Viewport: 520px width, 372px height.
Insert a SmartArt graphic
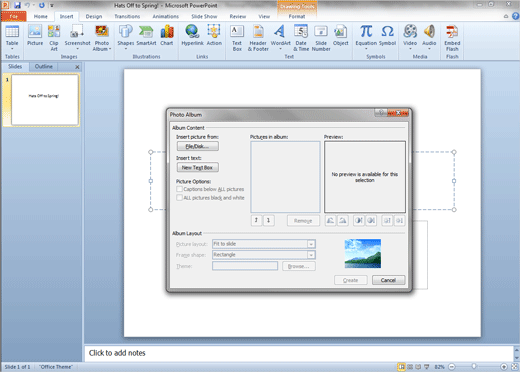[x=146, y=32]
